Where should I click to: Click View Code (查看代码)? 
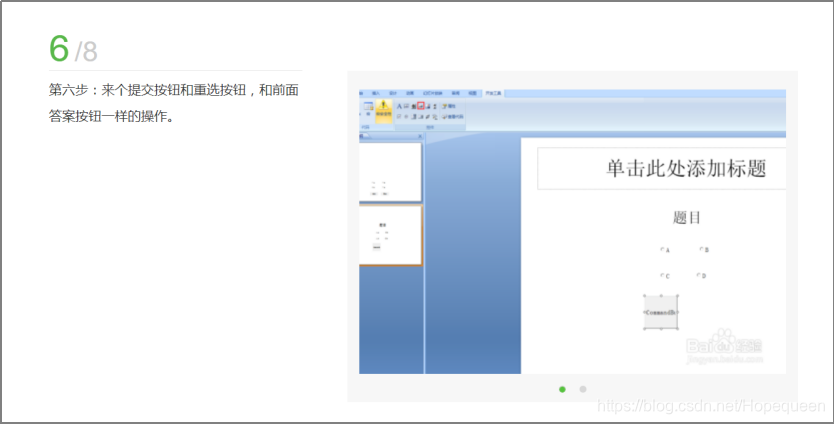[453, 117]
